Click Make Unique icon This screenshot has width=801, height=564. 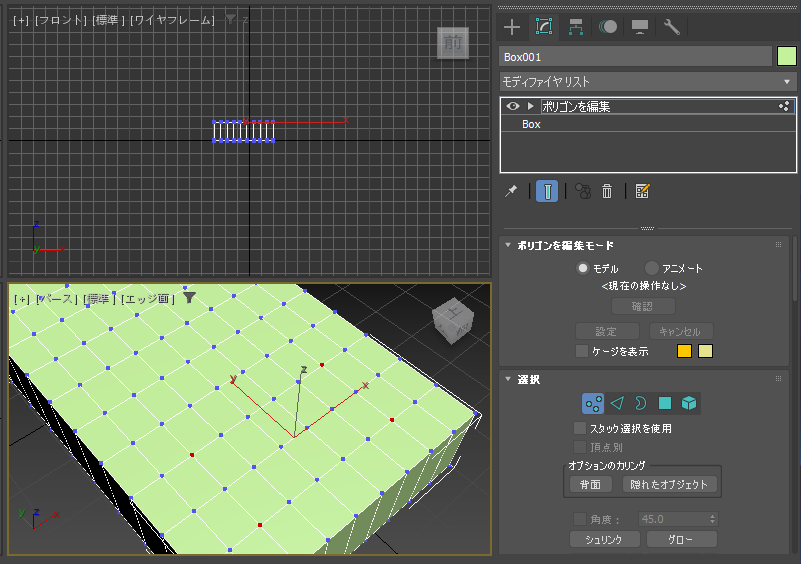(583, 191)
